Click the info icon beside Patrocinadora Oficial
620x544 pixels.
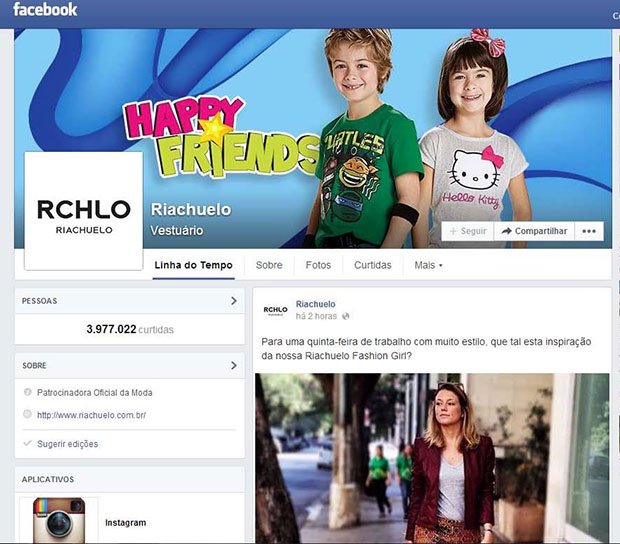[x=27, y=392]
